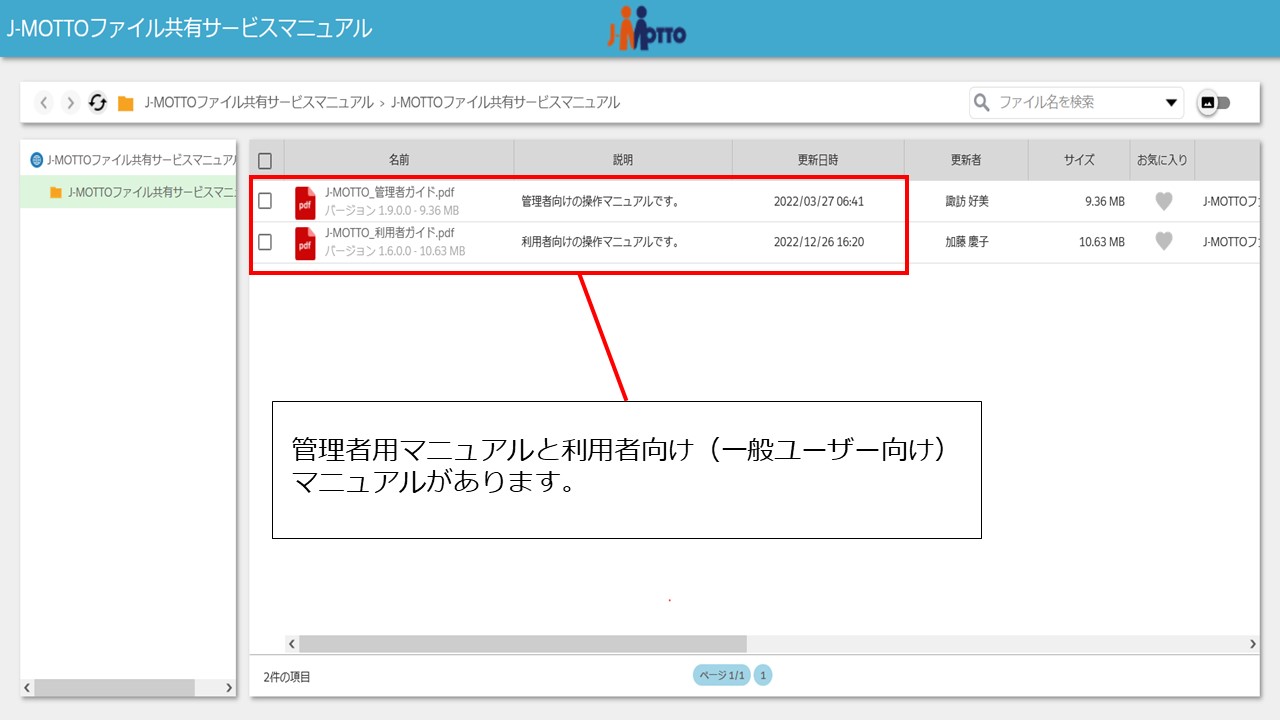This screenshot has height=720, width=1280.
Task: Click the updater name 諏訪 好美
Action: (967, 201)
